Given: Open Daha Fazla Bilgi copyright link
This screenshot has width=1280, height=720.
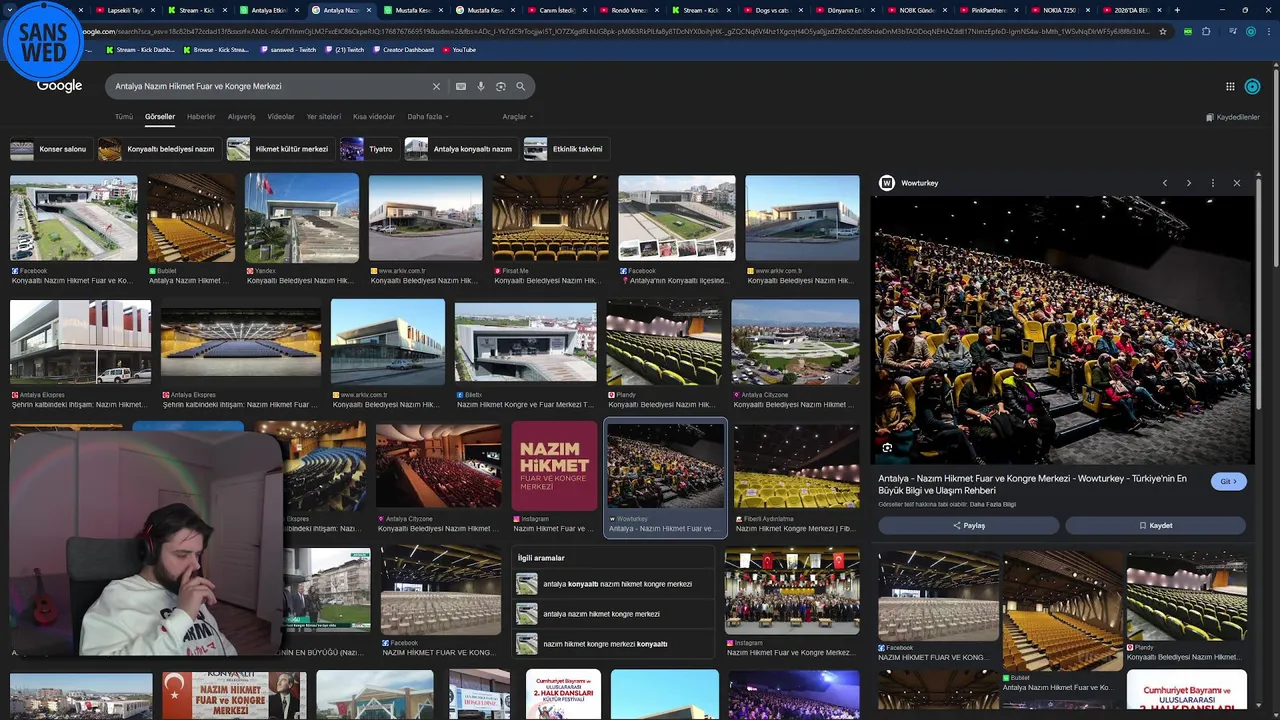Looking at the screenshot, I should coord(992,504).
